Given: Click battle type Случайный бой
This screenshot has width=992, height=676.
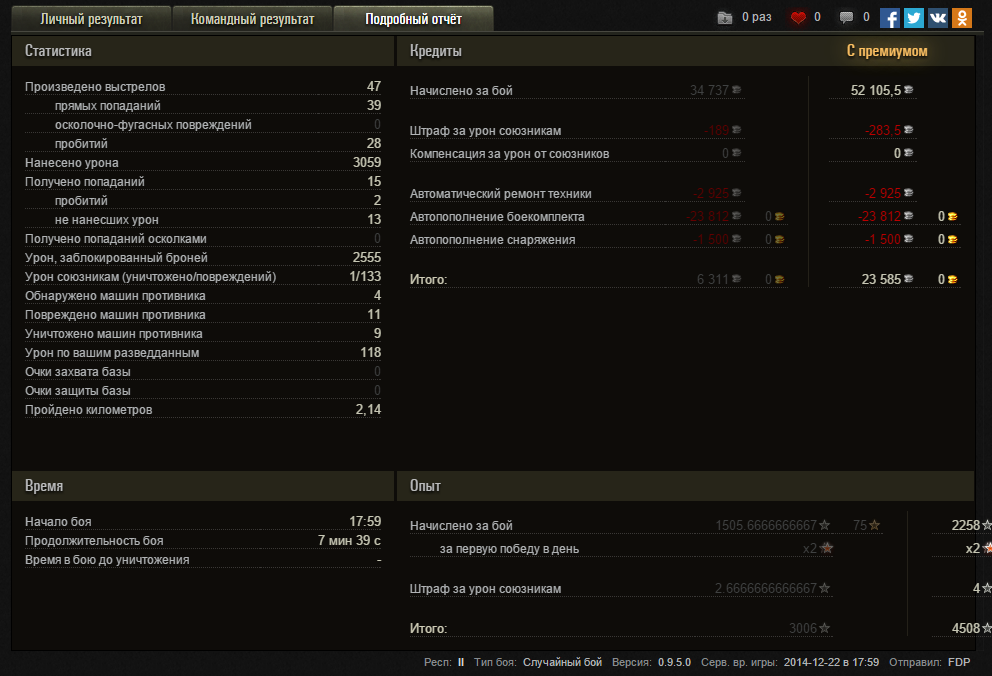Looking at the screenshot, I should pos(562,662).
